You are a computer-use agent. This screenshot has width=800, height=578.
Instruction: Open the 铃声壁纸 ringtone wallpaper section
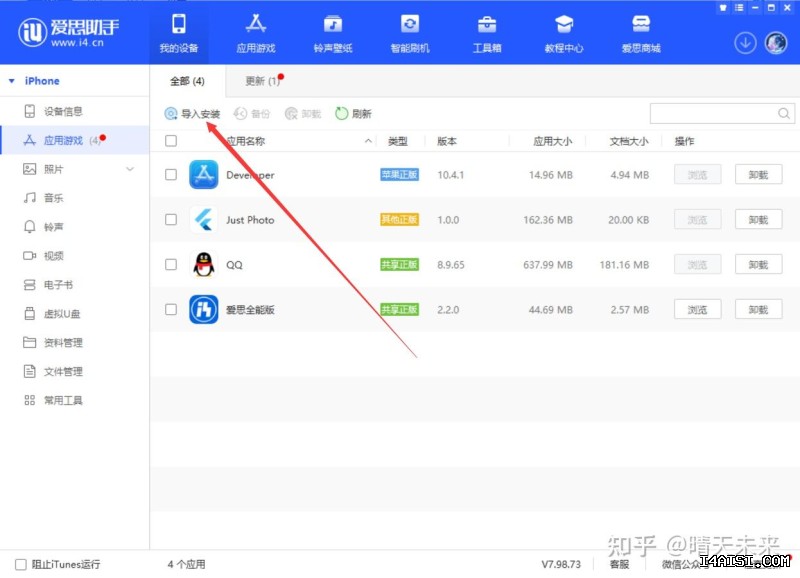(x=332, y=31)
